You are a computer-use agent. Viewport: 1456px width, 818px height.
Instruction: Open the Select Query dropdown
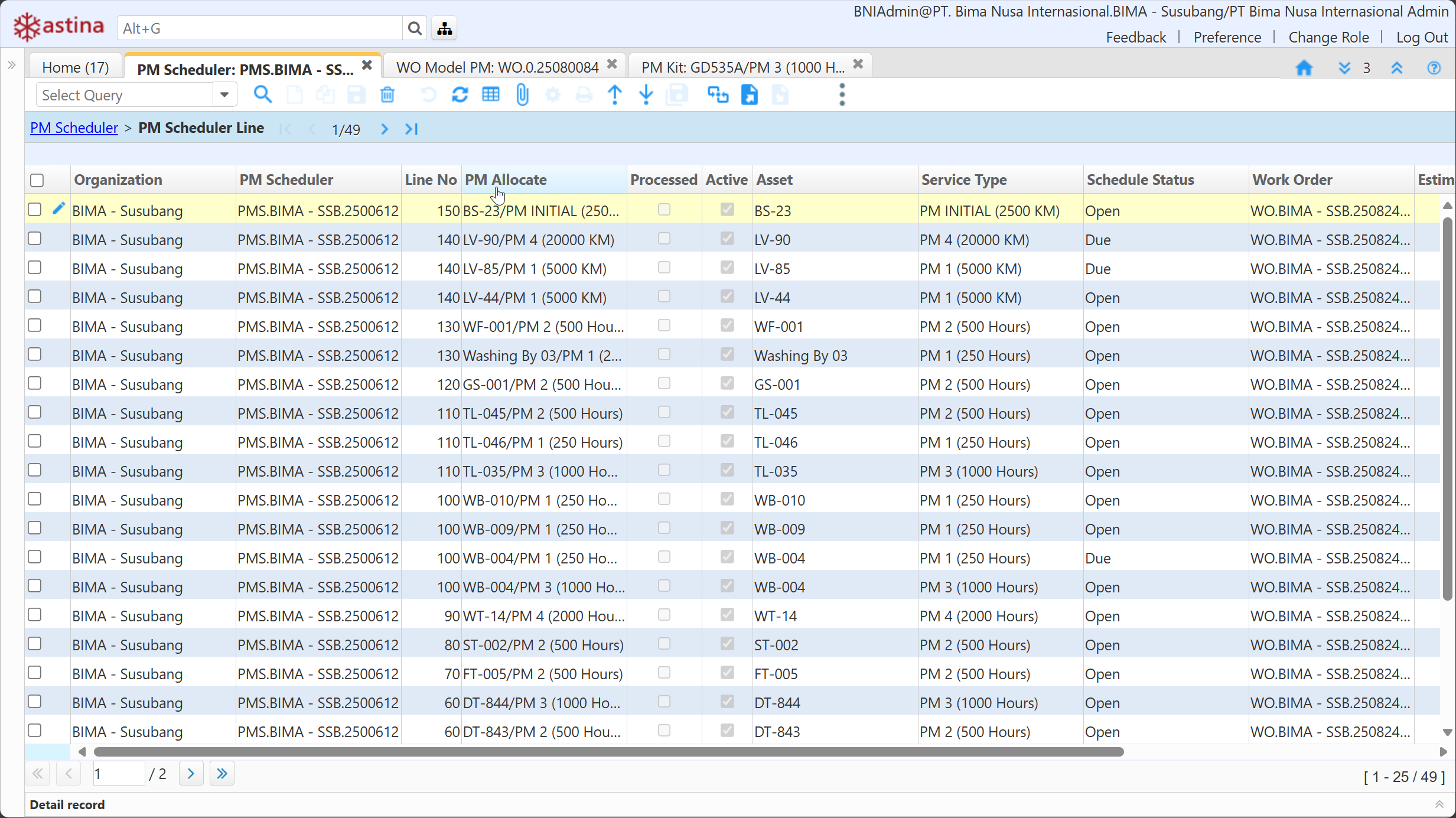(224, 95)
